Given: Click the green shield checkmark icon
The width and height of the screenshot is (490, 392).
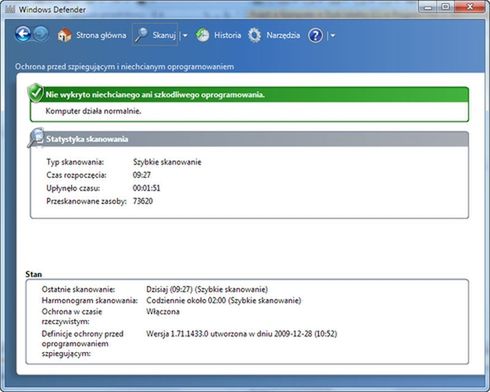Looking at the screenshot, I should [36, 93].
